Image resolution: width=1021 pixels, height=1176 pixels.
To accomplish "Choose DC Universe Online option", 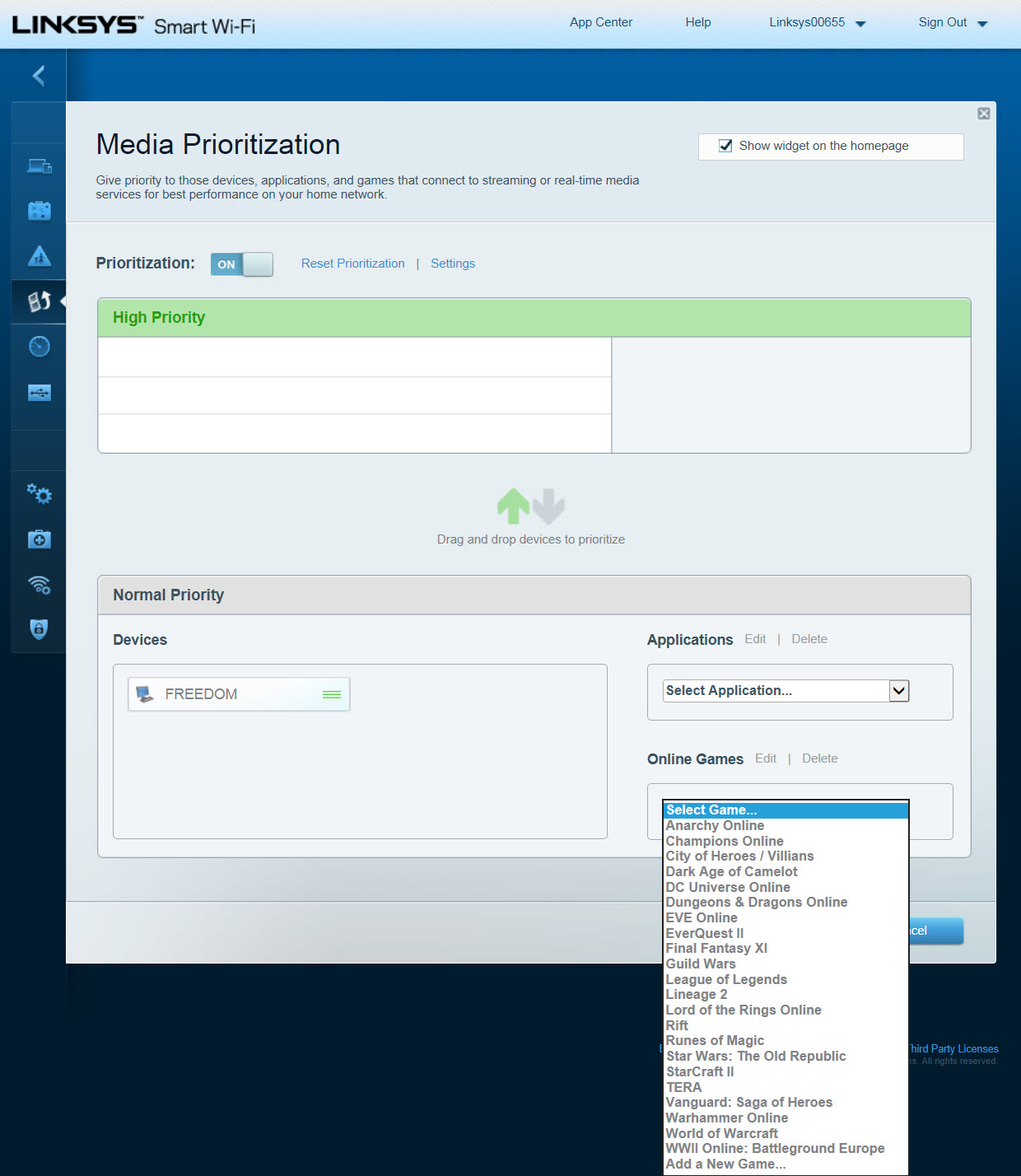I will coord(786,887).
